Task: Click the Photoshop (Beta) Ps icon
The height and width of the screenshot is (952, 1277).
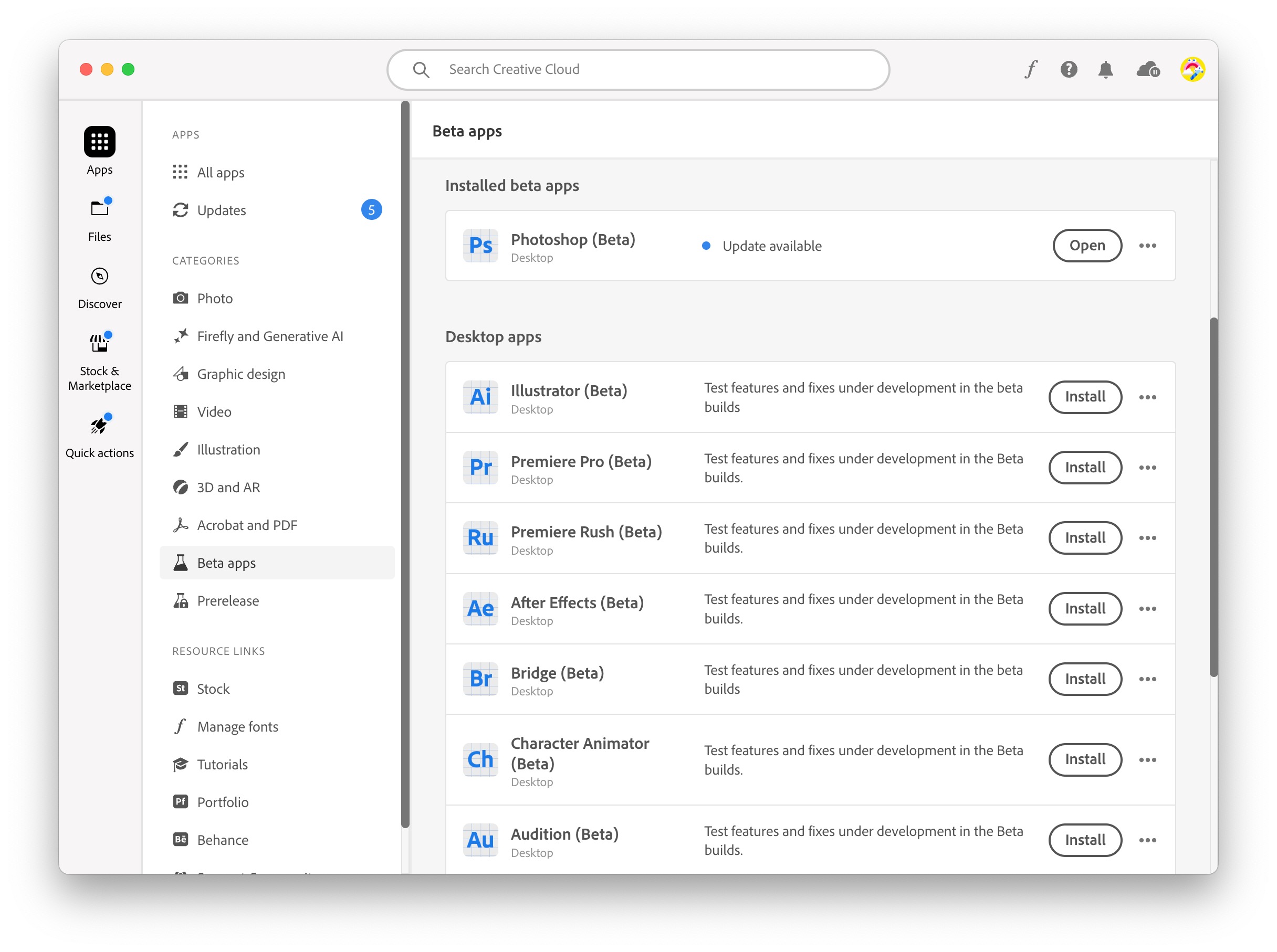Action: tap(480, 246)
